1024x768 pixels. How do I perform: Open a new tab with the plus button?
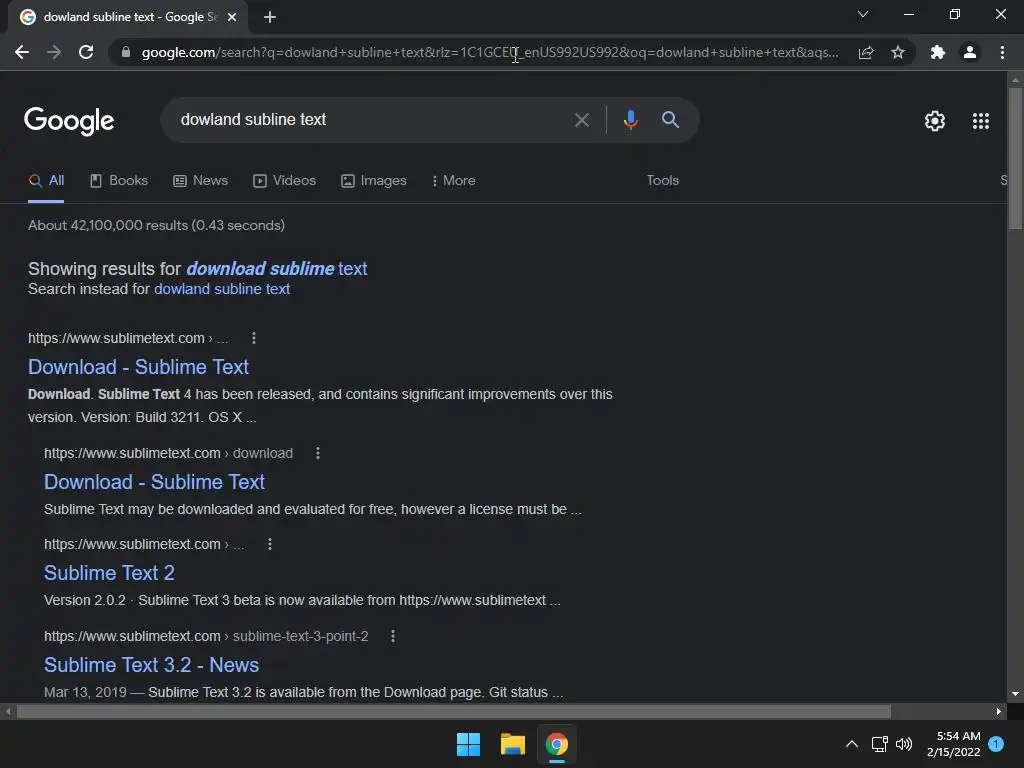click(270, 17)
